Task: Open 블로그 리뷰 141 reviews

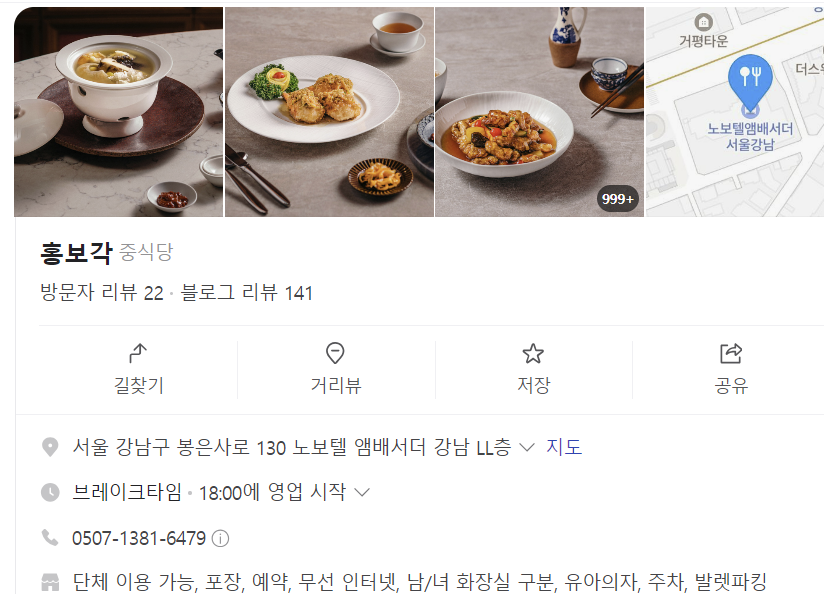Action: pyautogui.click(x=246, y=292)
